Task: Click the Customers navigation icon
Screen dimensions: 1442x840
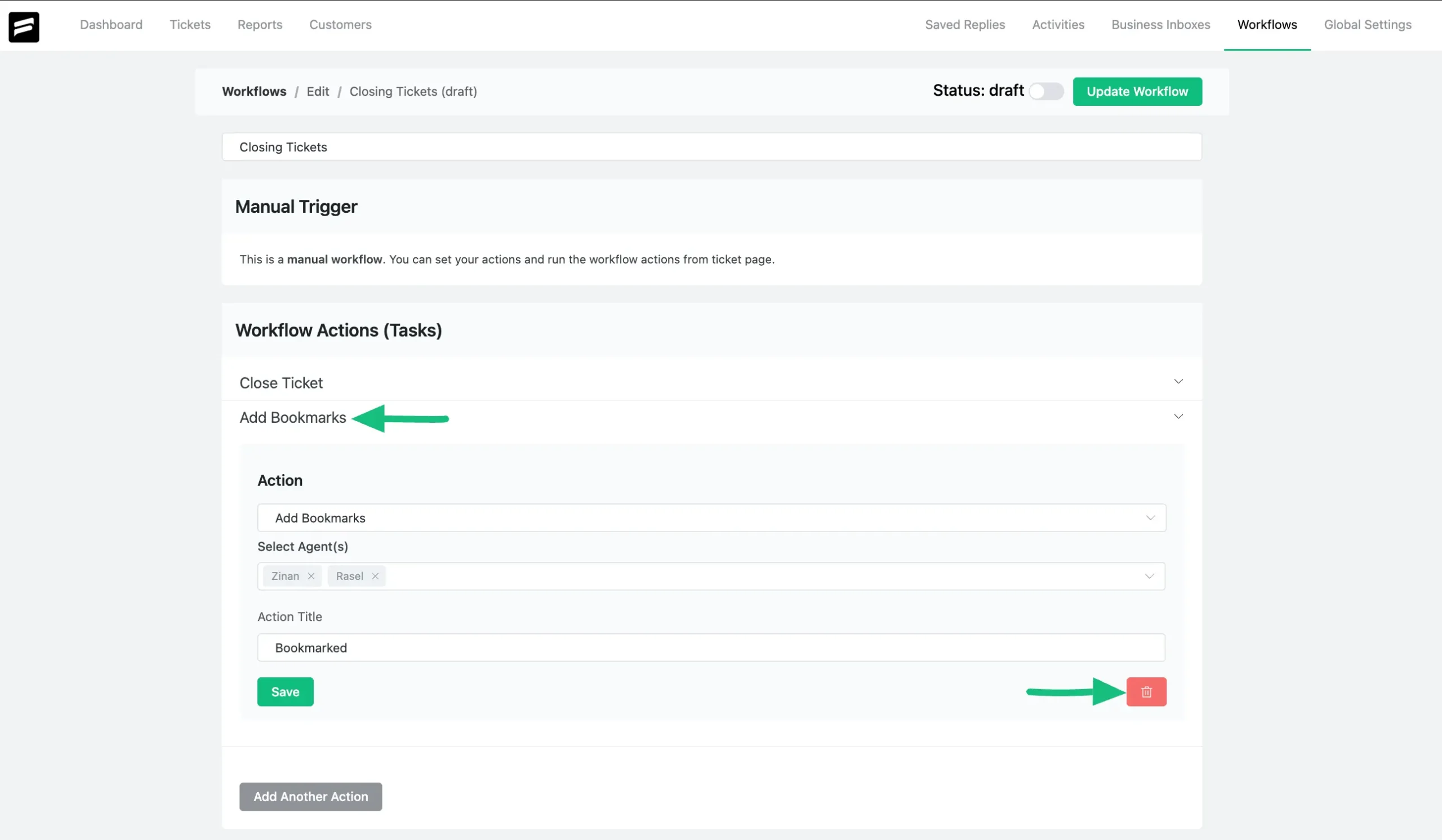Action: tap(341, 25)
